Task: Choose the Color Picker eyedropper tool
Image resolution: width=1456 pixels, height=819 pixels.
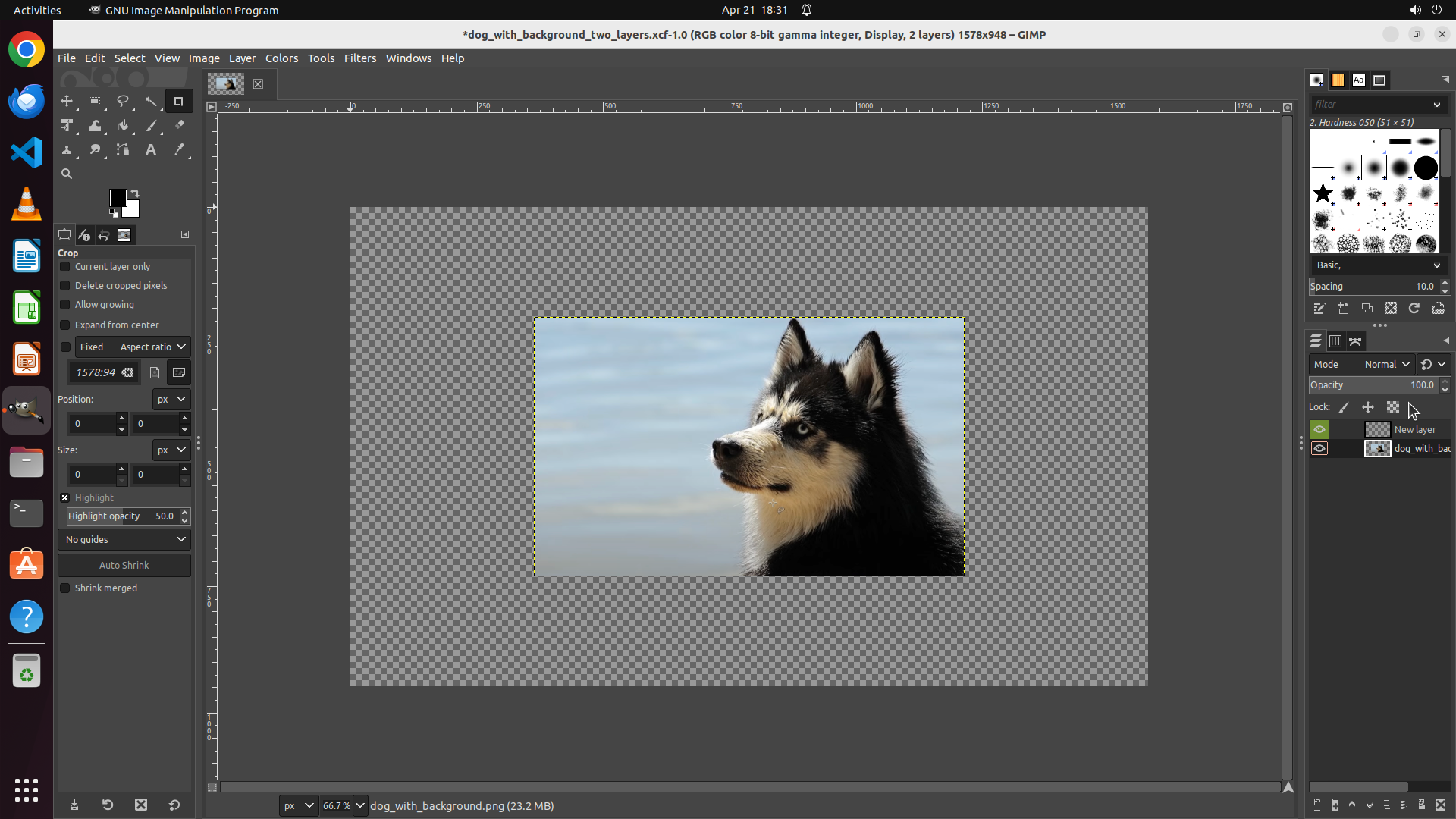Action: [x=179, y=150]
